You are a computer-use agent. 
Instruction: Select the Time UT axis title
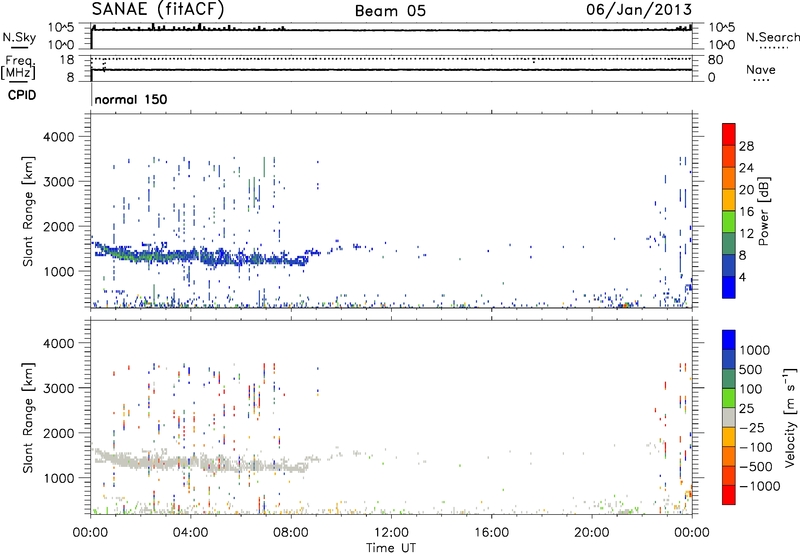point(391,548)
